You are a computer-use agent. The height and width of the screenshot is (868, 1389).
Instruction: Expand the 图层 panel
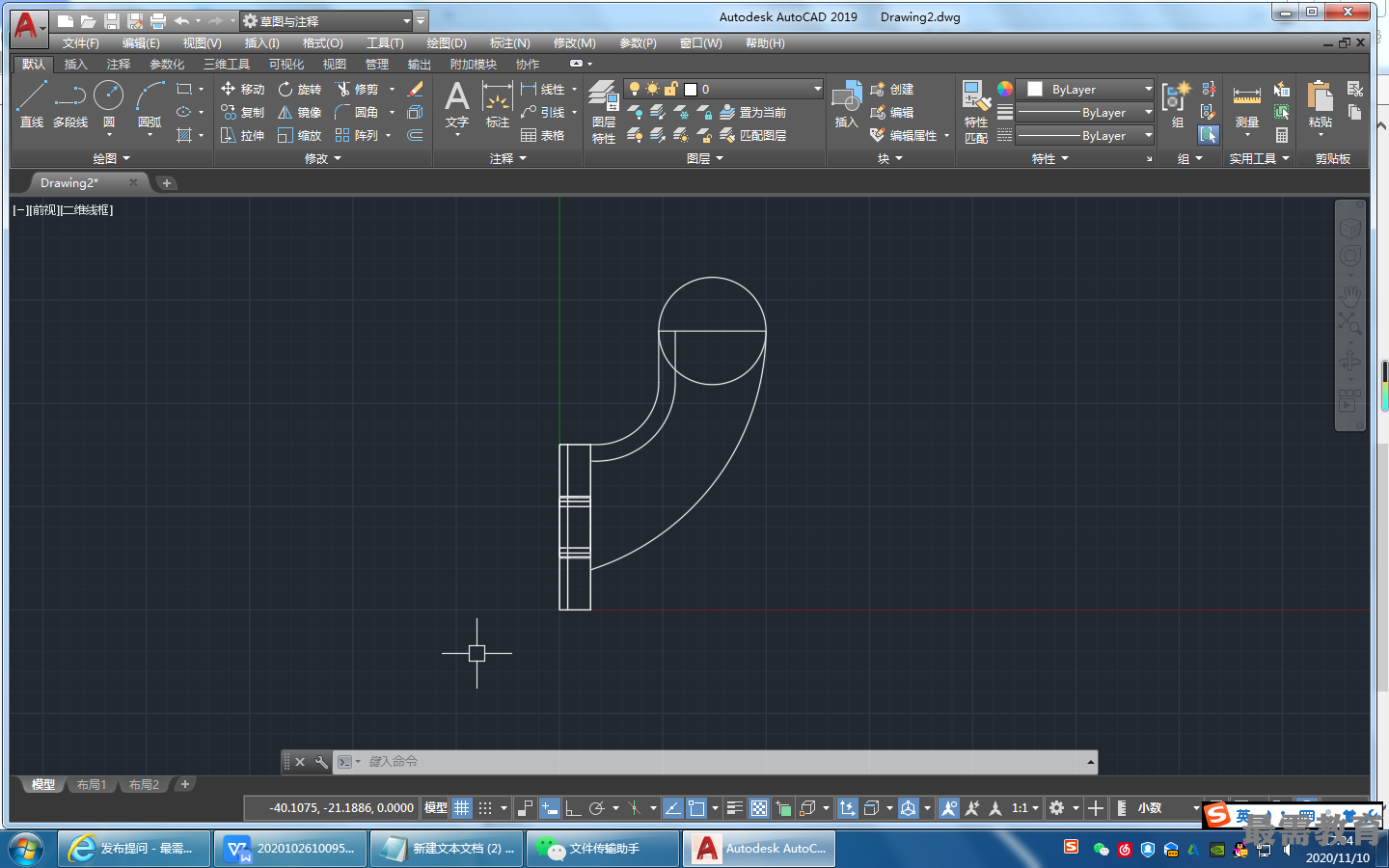coord(704,158)
